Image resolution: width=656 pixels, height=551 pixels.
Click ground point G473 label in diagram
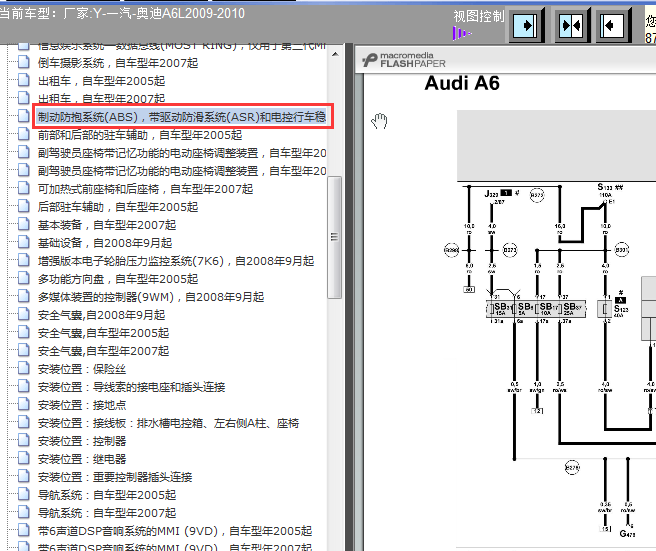point(627,533)
